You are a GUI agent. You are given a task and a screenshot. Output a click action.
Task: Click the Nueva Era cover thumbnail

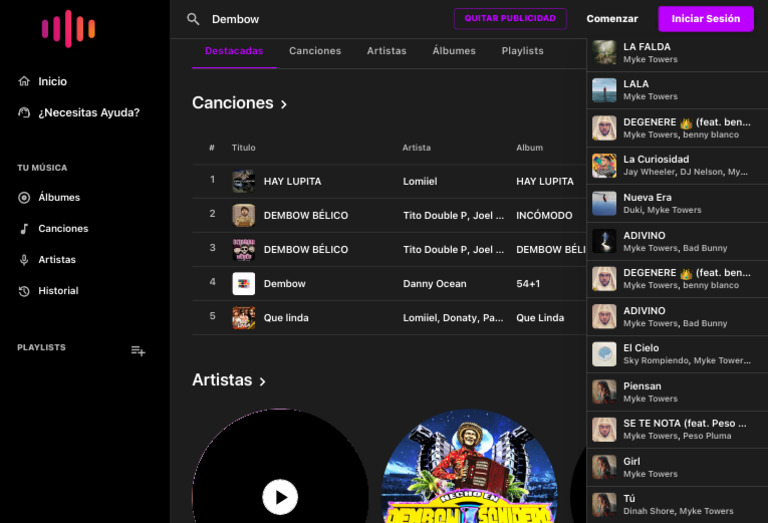(604, 203)
